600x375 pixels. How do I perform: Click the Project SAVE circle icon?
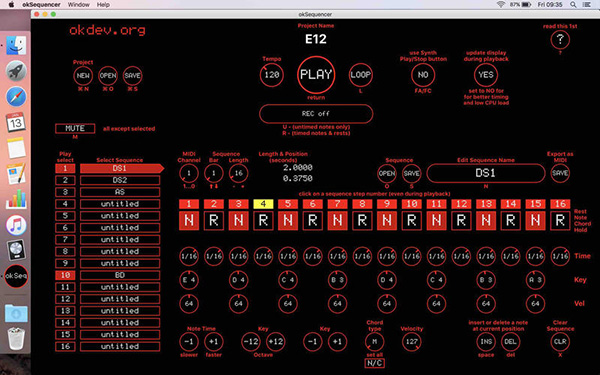tap(132, 75)
